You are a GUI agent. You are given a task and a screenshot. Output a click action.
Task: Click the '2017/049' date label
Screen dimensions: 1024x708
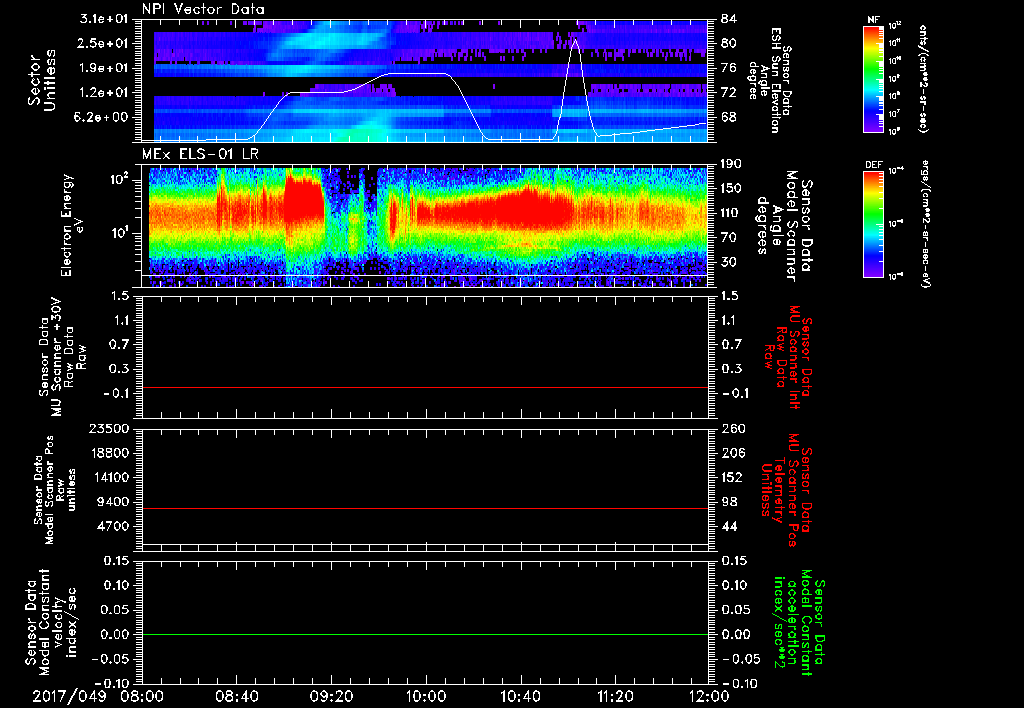pos(69,696)
